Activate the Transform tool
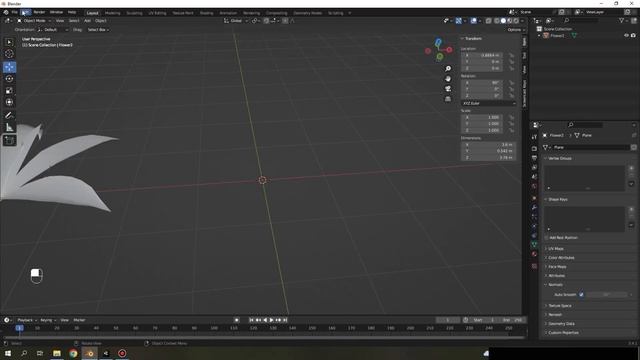 (x=9, y=102)
